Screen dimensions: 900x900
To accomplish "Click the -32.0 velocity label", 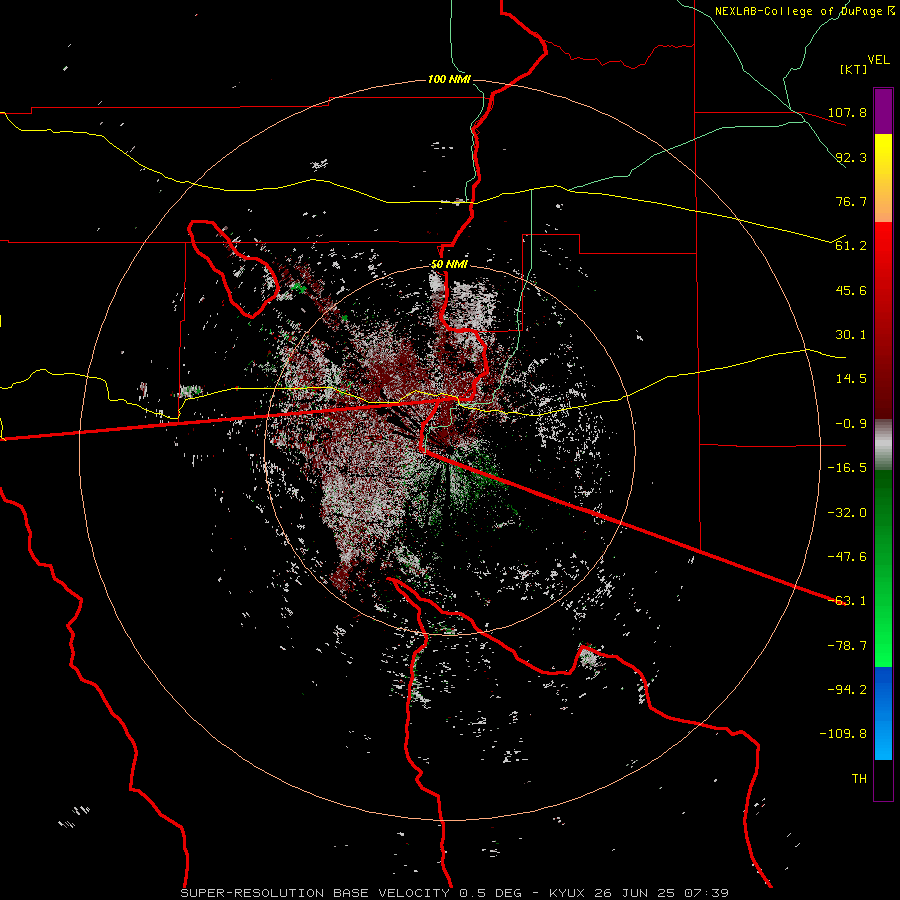I will click(x=847, y=513).
